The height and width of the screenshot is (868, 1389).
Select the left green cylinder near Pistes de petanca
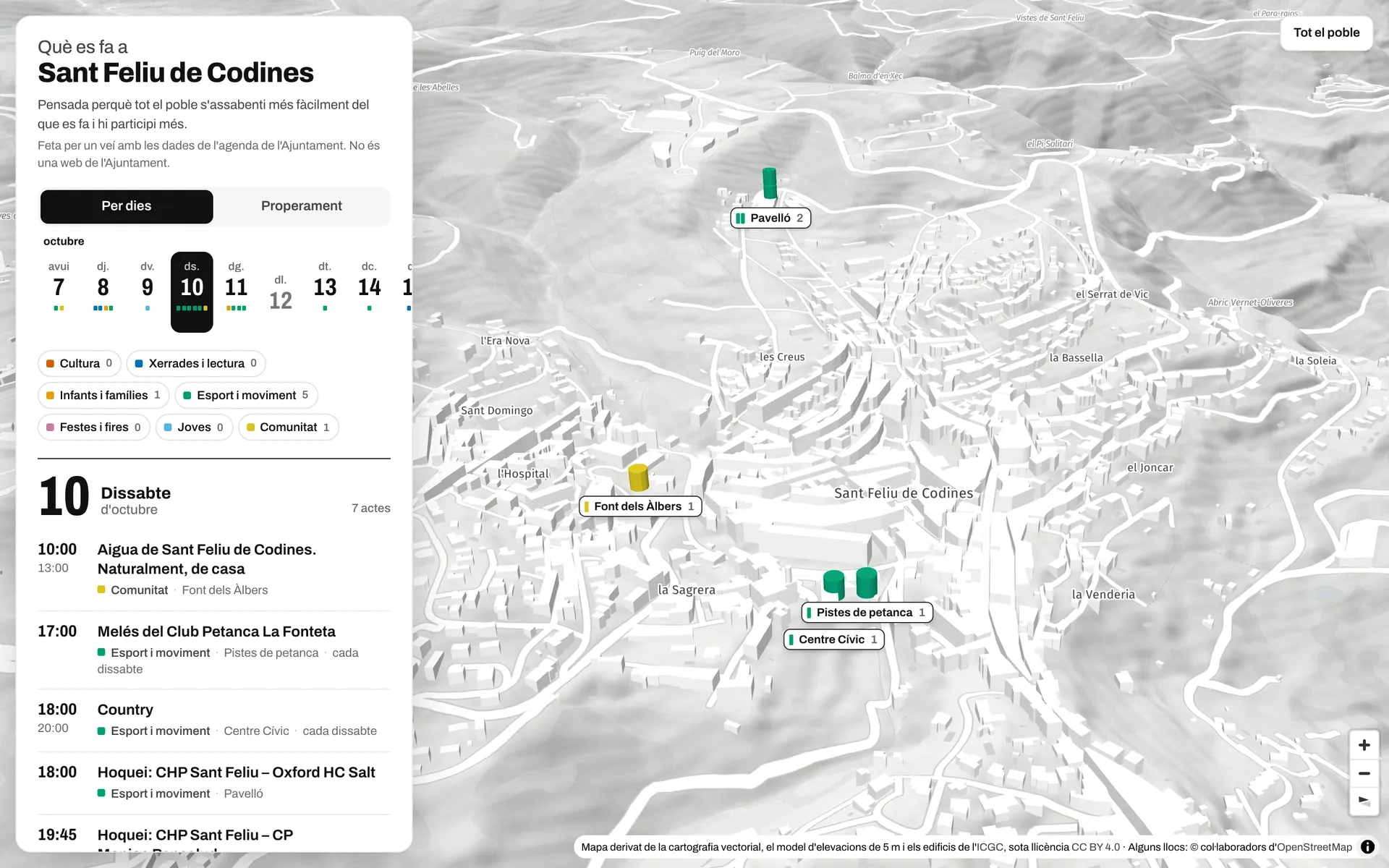(x=834, y=584)
